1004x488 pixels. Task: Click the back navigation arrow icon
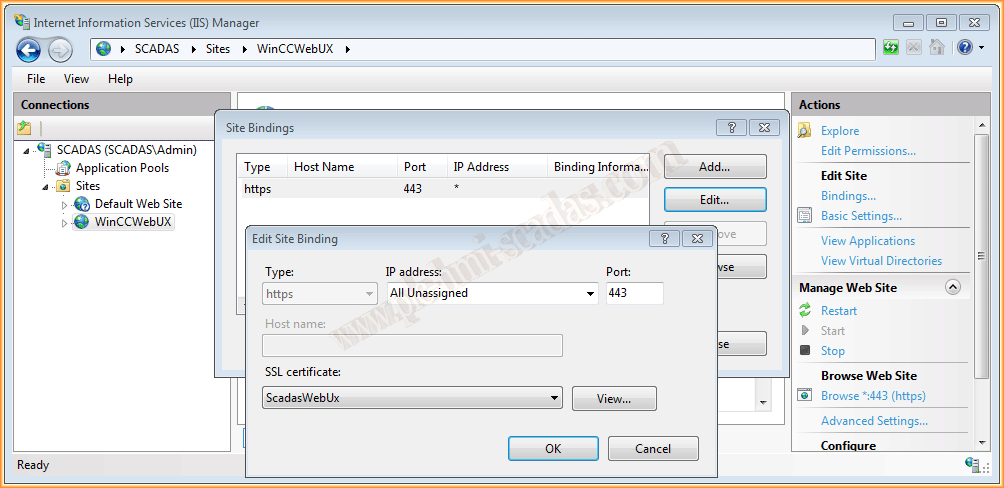point(28,49)
